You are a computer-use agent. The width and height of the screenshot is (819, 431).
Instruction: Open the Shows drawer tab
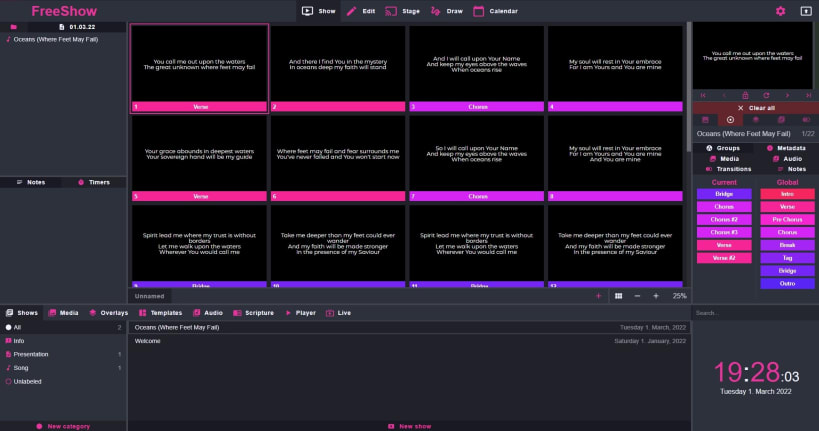22,312
